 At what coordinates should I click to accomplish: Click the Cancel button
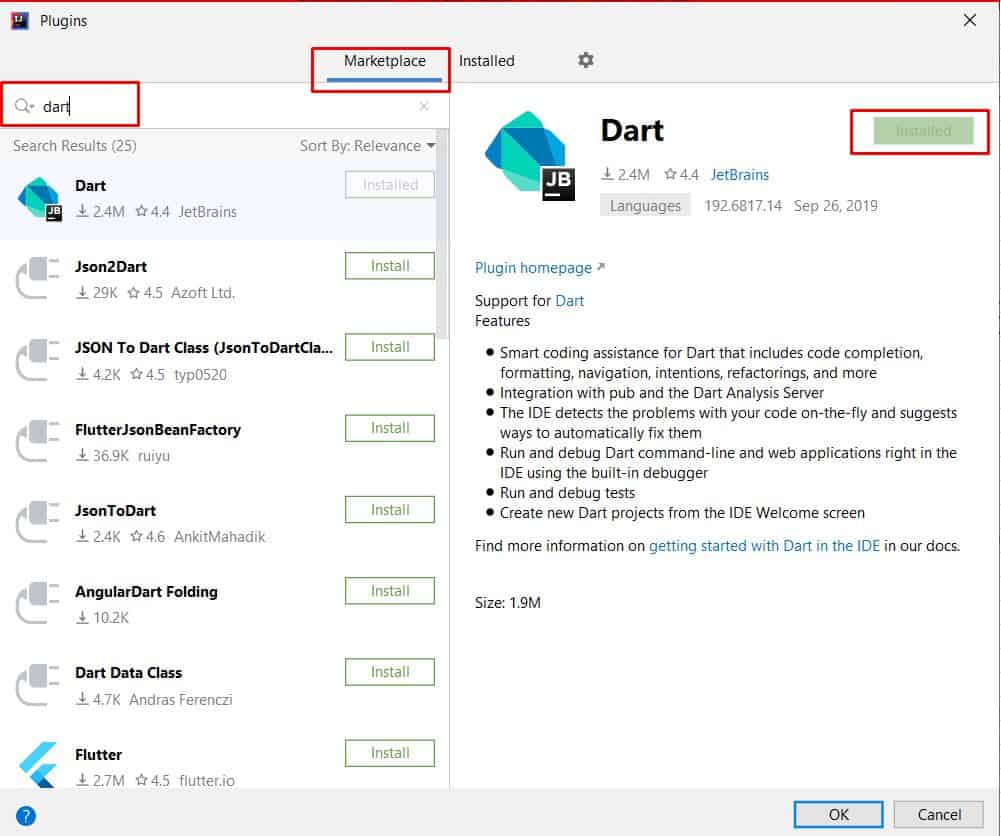click(938, 814)
